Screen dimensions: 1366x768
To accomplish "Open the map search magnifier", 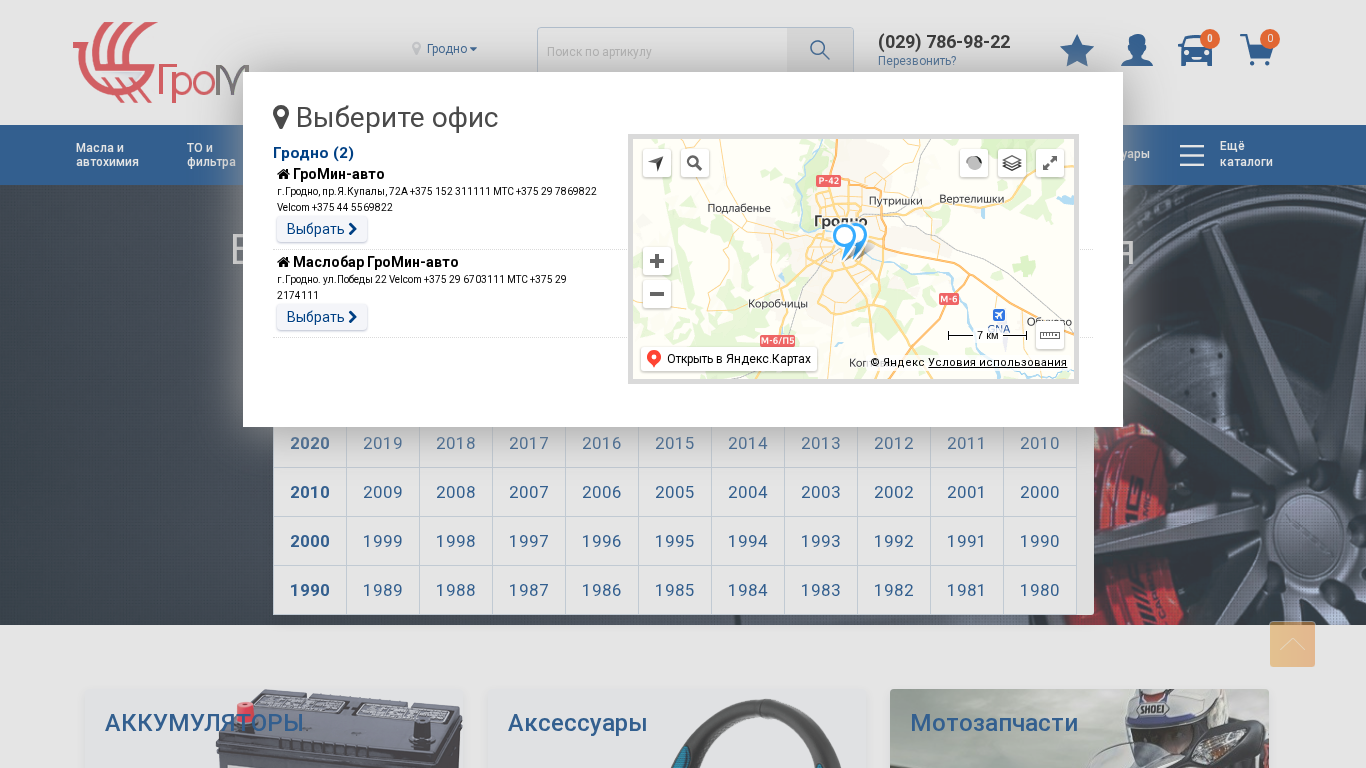I will pos(695,163).
